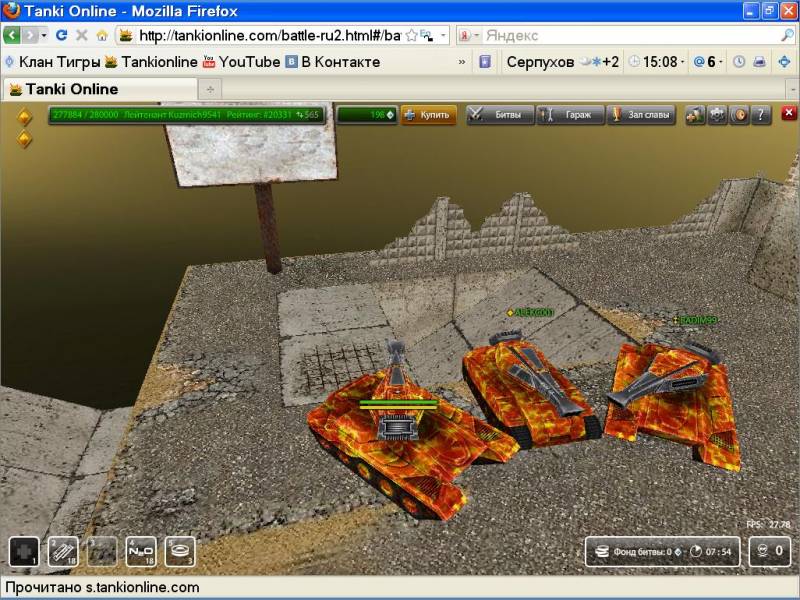Open the Гараж garage menu
This screenshot has width=800, height=600.
pyautogui.click(x=570, y=115)
